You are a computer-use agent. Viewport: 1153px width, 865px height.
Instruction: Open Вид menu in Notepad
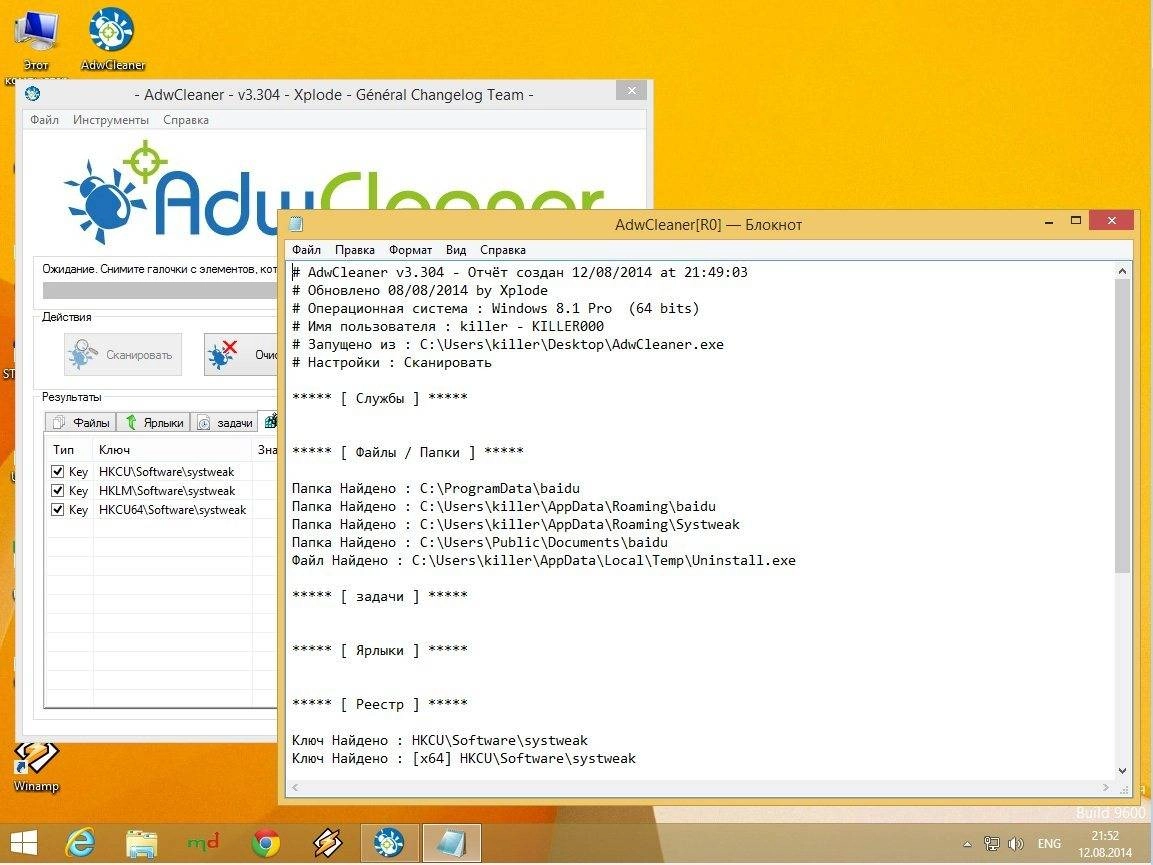(x=456, y=250)
